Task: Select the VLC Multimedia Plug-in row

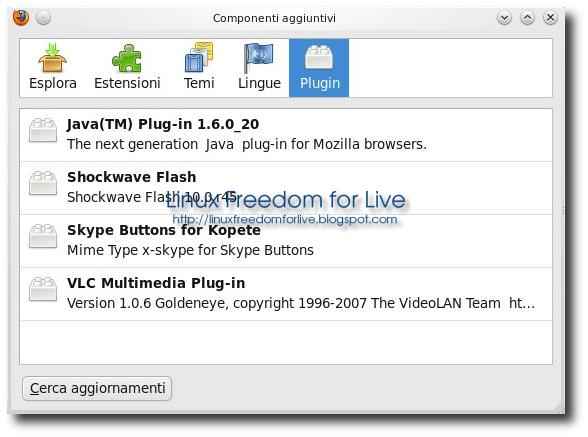Action: click(286, 294)
